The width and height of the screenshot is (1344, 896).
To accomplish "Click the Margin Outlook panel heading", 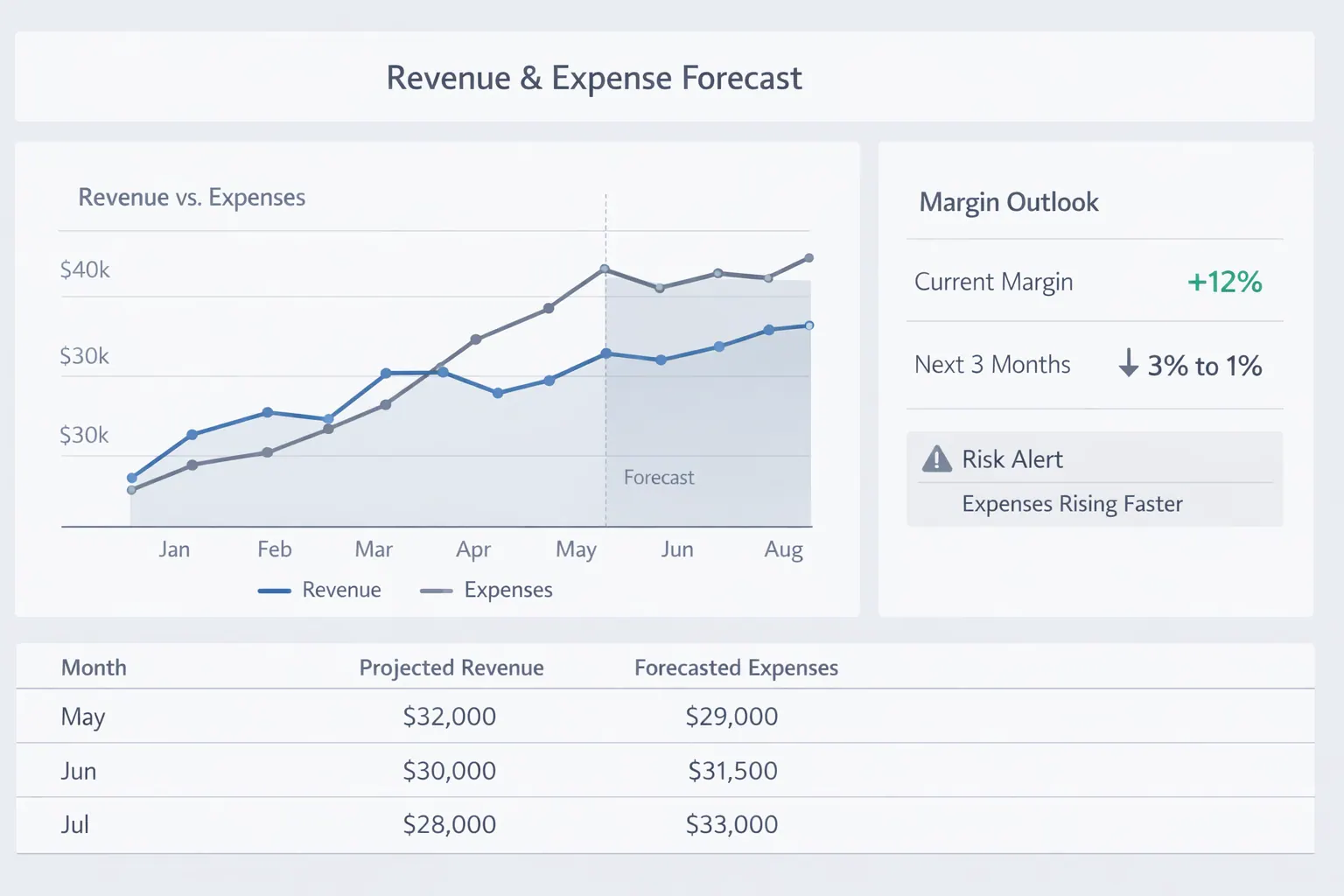I will (1008, 202).
